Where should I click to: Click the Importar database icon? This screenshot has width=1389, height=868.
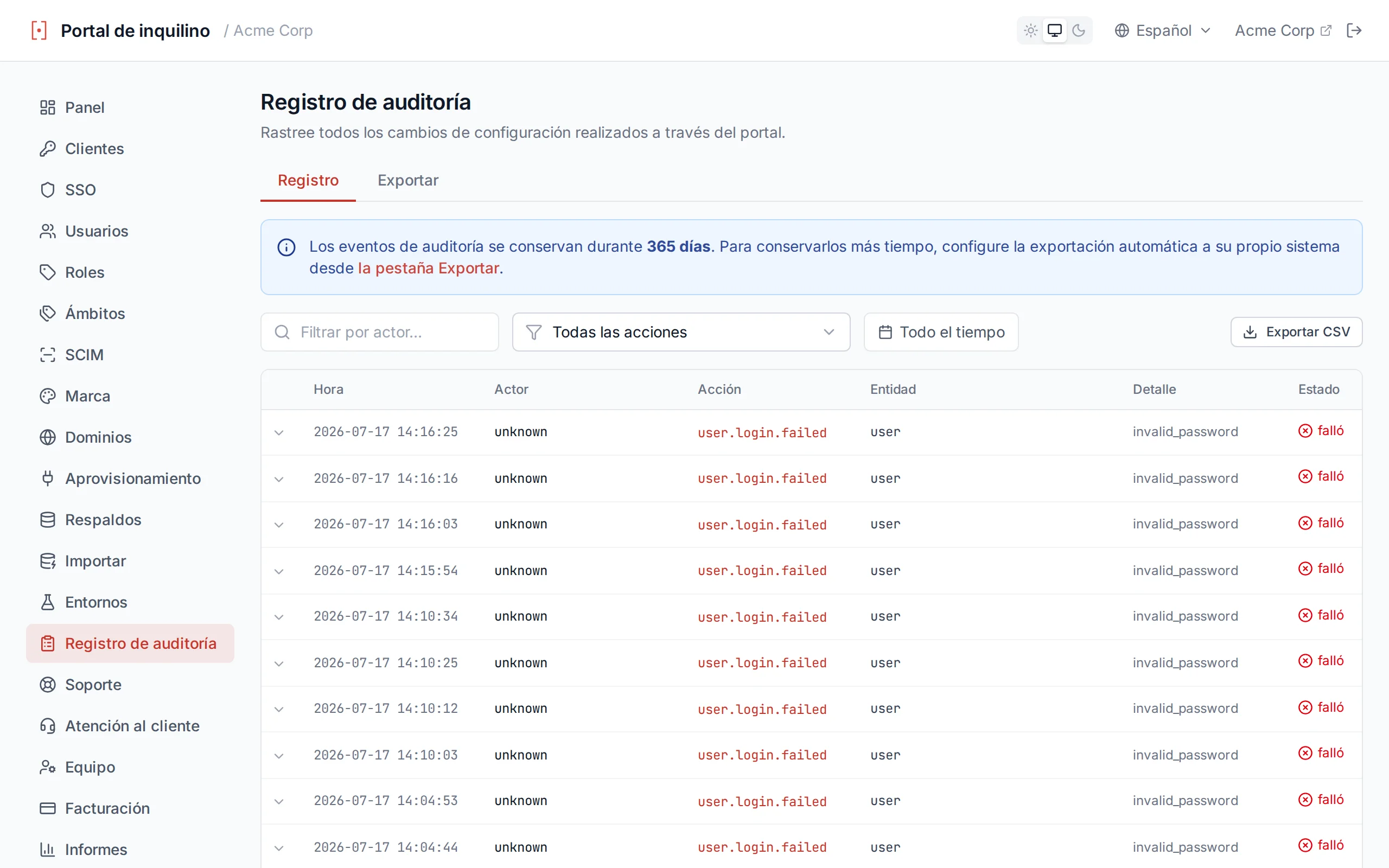[x=48, y=561]
